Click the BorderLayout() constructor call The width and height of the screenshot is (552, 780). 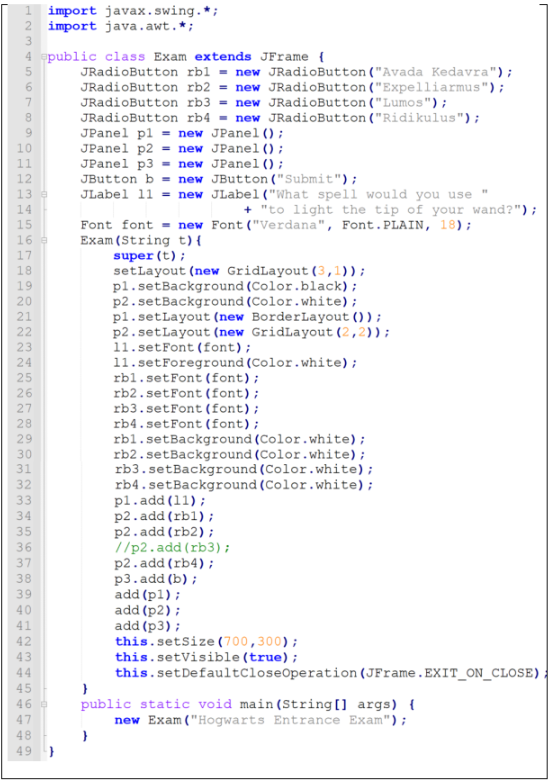tap(308, 317)
